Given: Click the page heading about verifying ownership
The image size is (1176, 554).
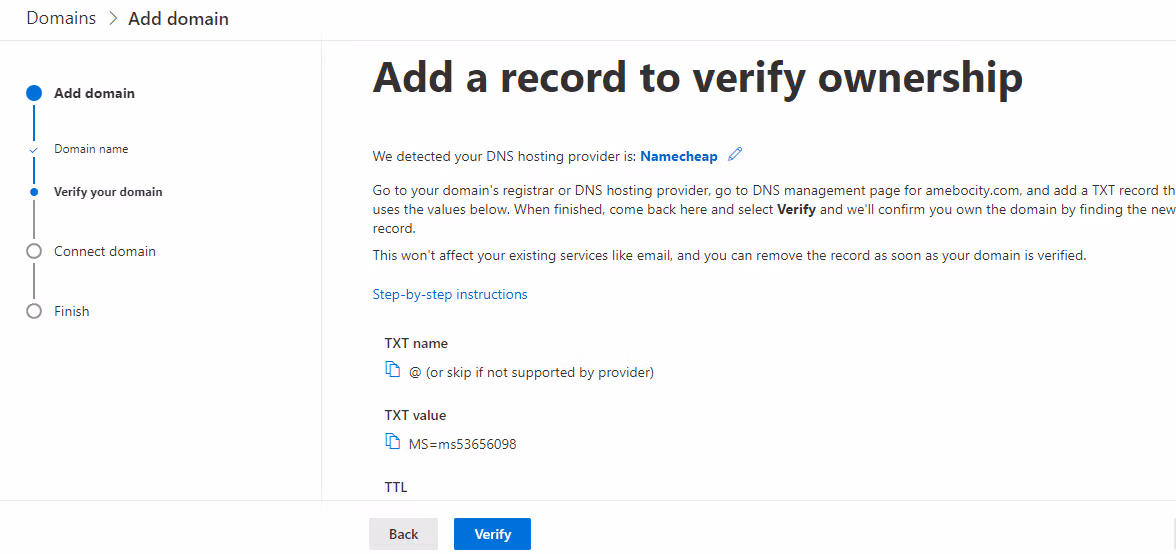Looking at the screenshot, I should click(x=697, y=78).
